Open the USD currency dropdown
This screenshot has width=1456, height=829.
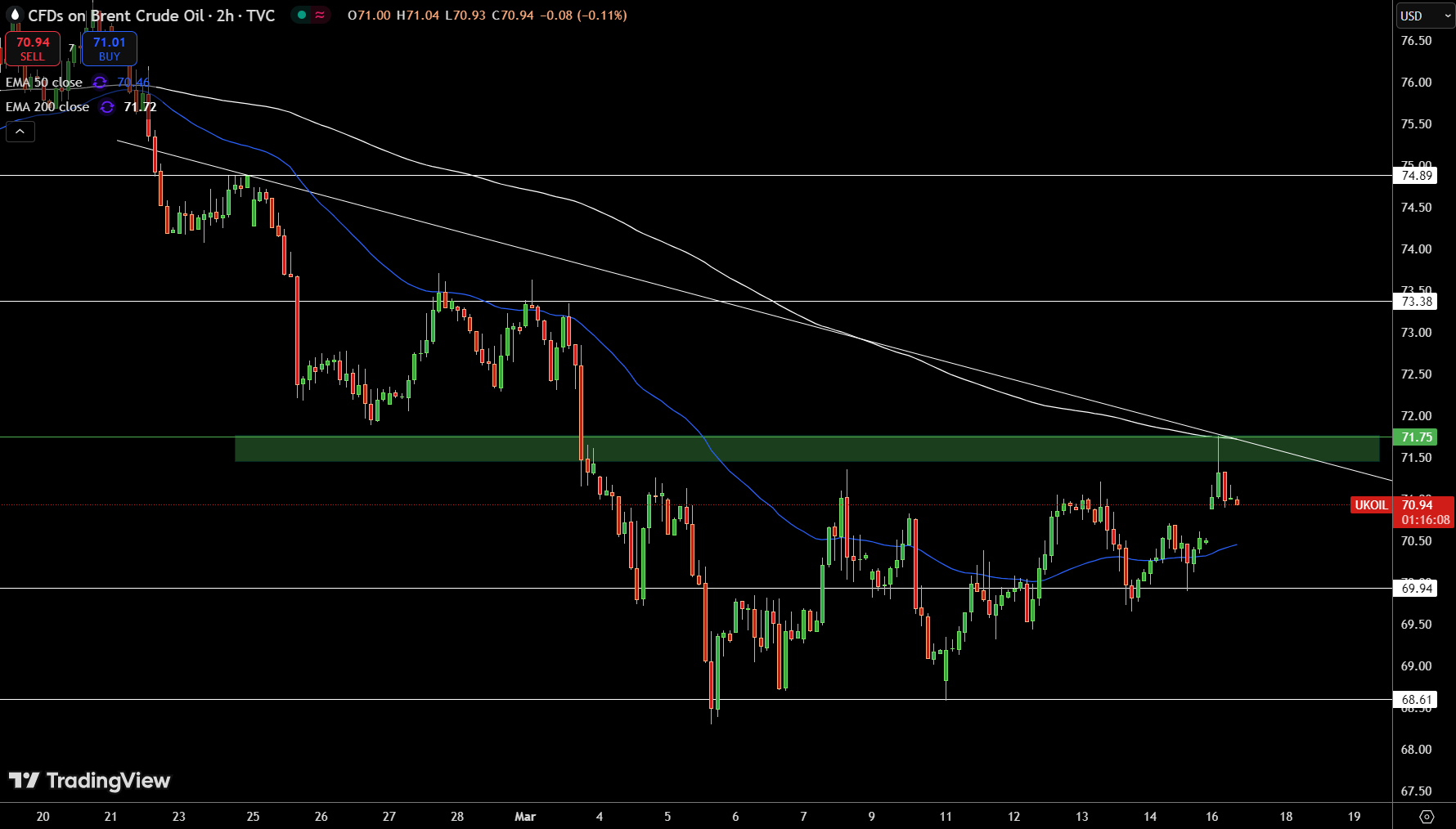(x=1425, y=16)
